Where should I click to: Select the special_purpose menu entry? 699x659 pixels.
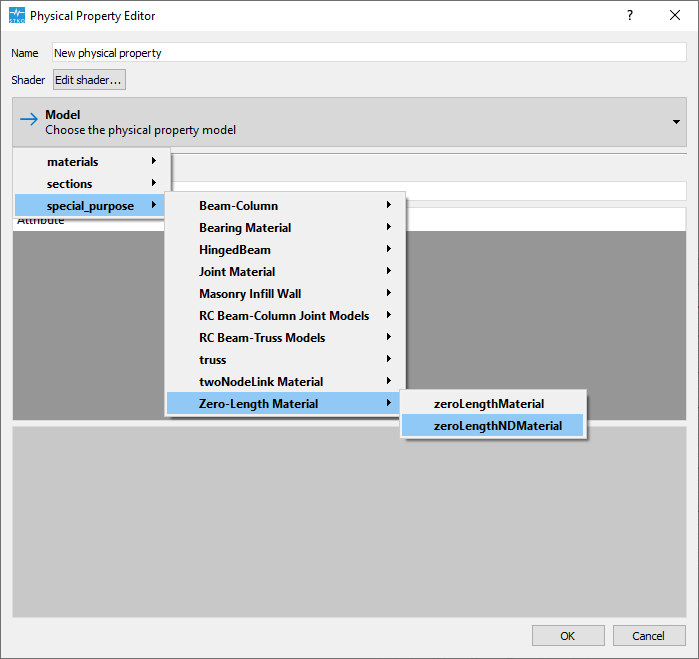tap(90, 205)
